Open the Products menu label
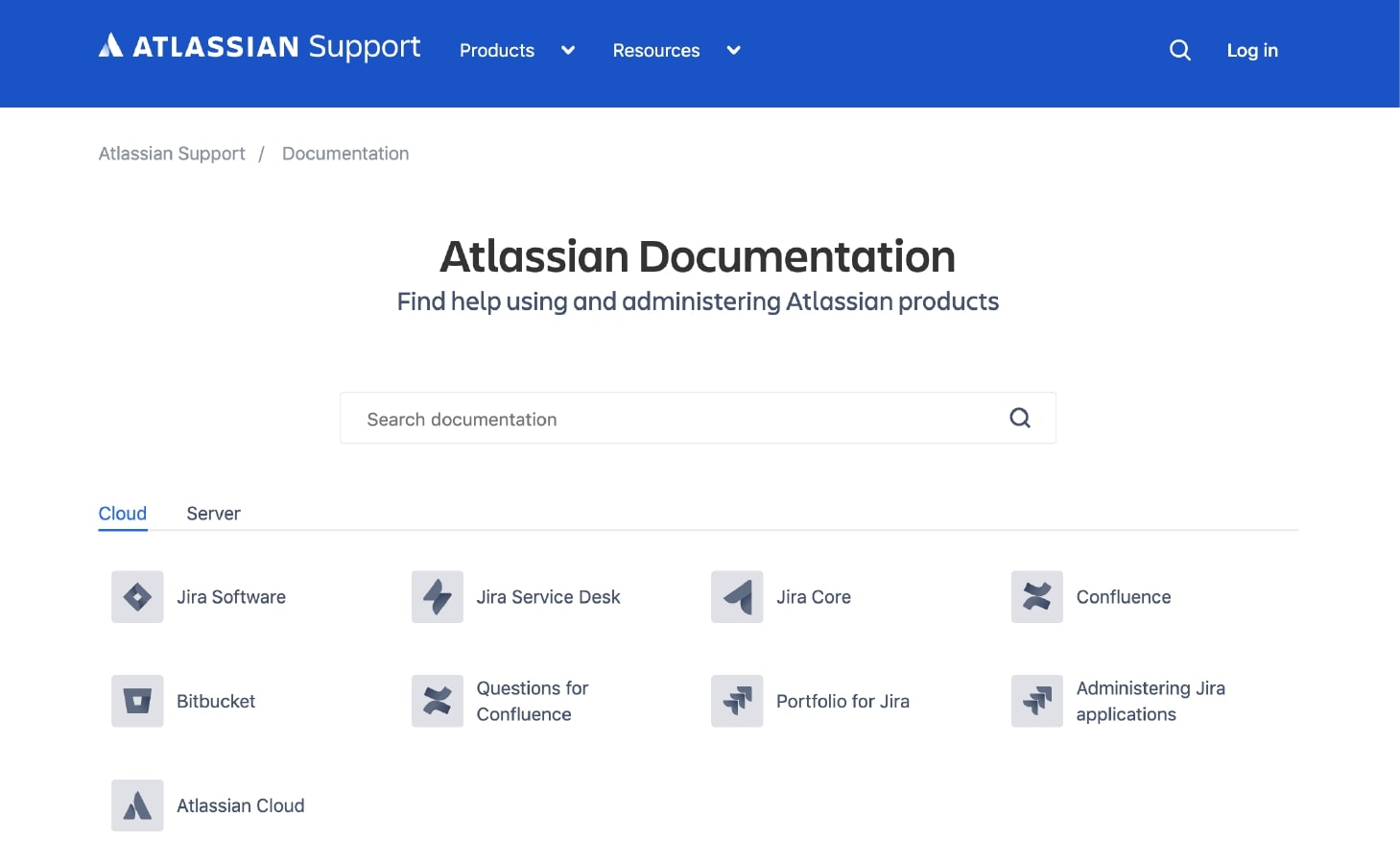 497,51
